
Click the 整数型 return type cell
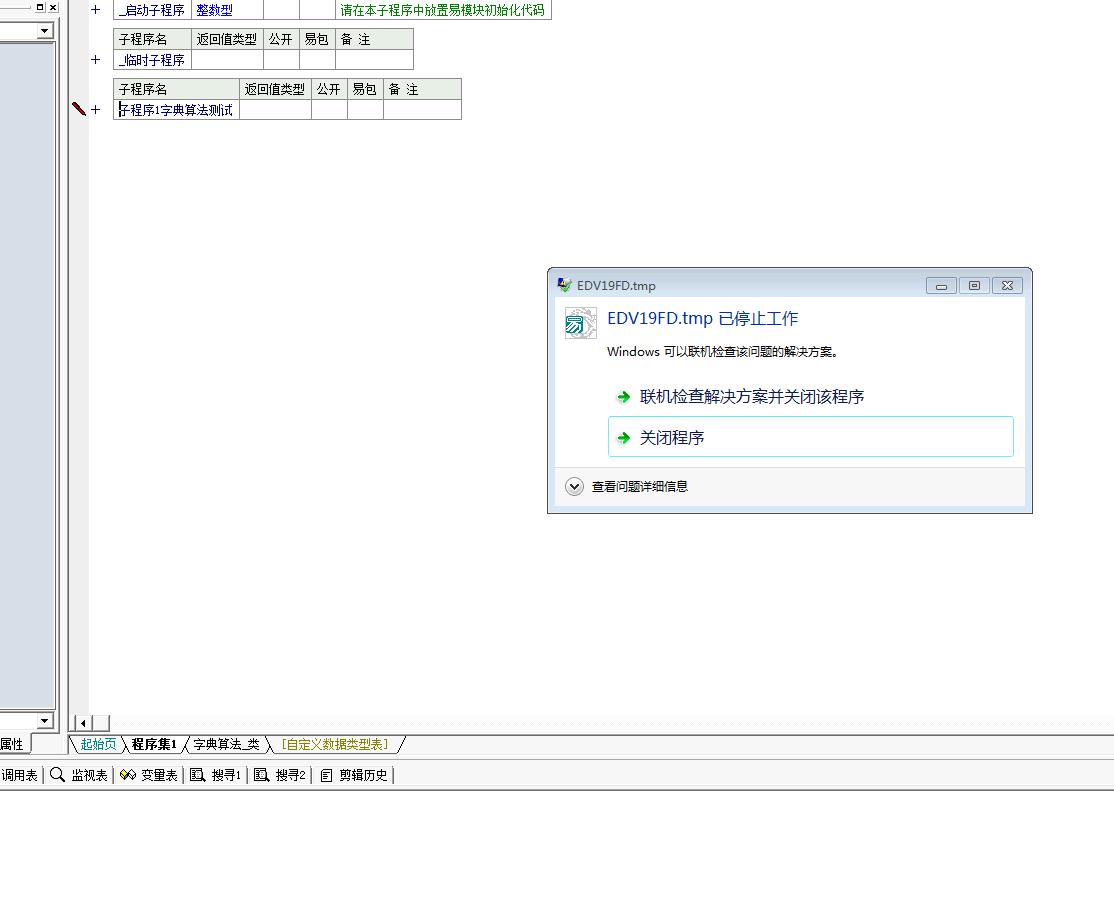click(x=227, y=10)
